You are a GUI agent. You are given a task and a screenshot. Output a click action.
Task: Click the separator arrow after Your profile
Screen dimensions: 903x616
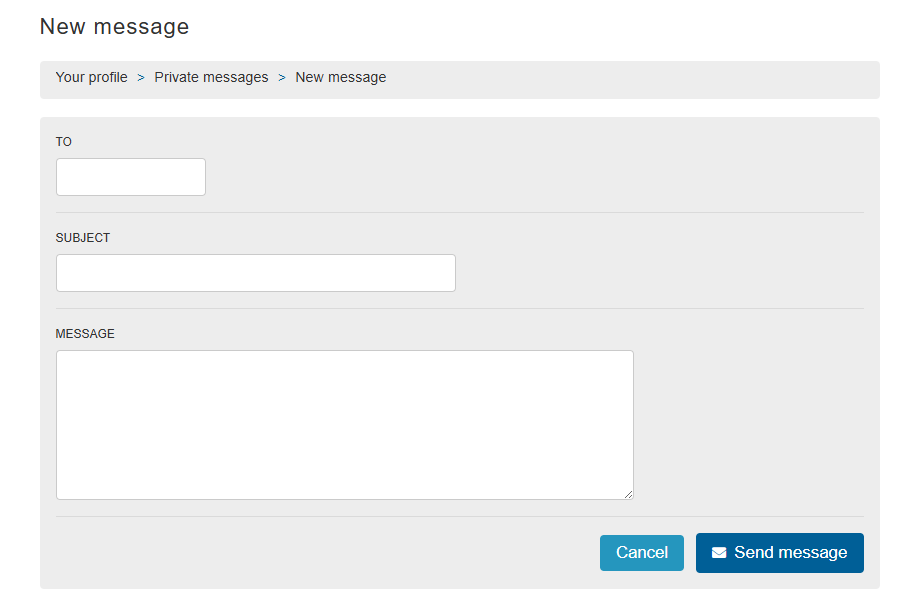[x=141, y=77]
